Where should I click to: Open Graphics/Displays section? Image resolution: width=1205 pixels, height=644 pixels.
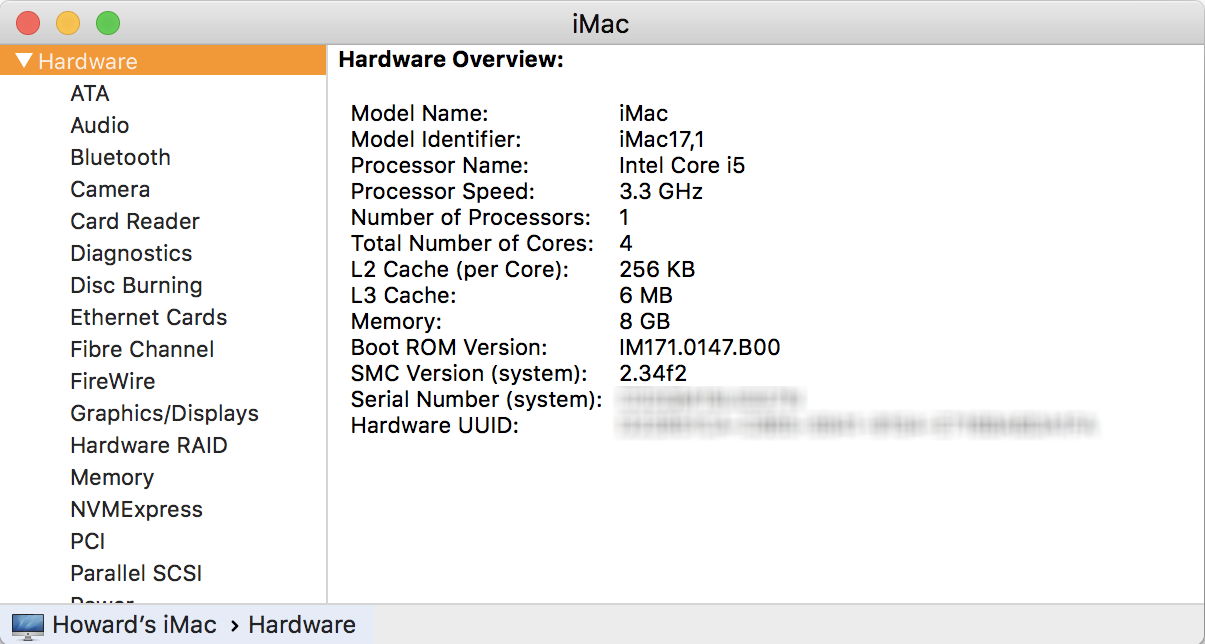164,413
